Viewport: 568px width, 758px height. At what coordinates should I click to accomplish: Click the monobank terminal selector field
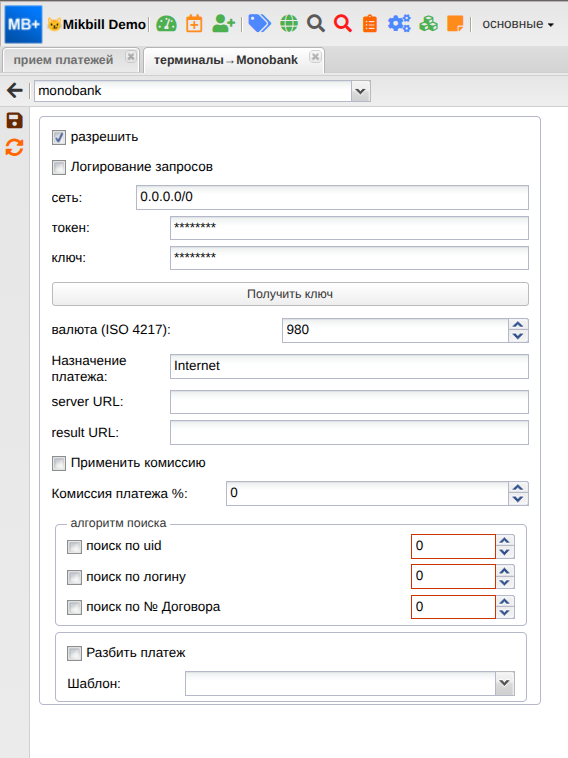193,91
